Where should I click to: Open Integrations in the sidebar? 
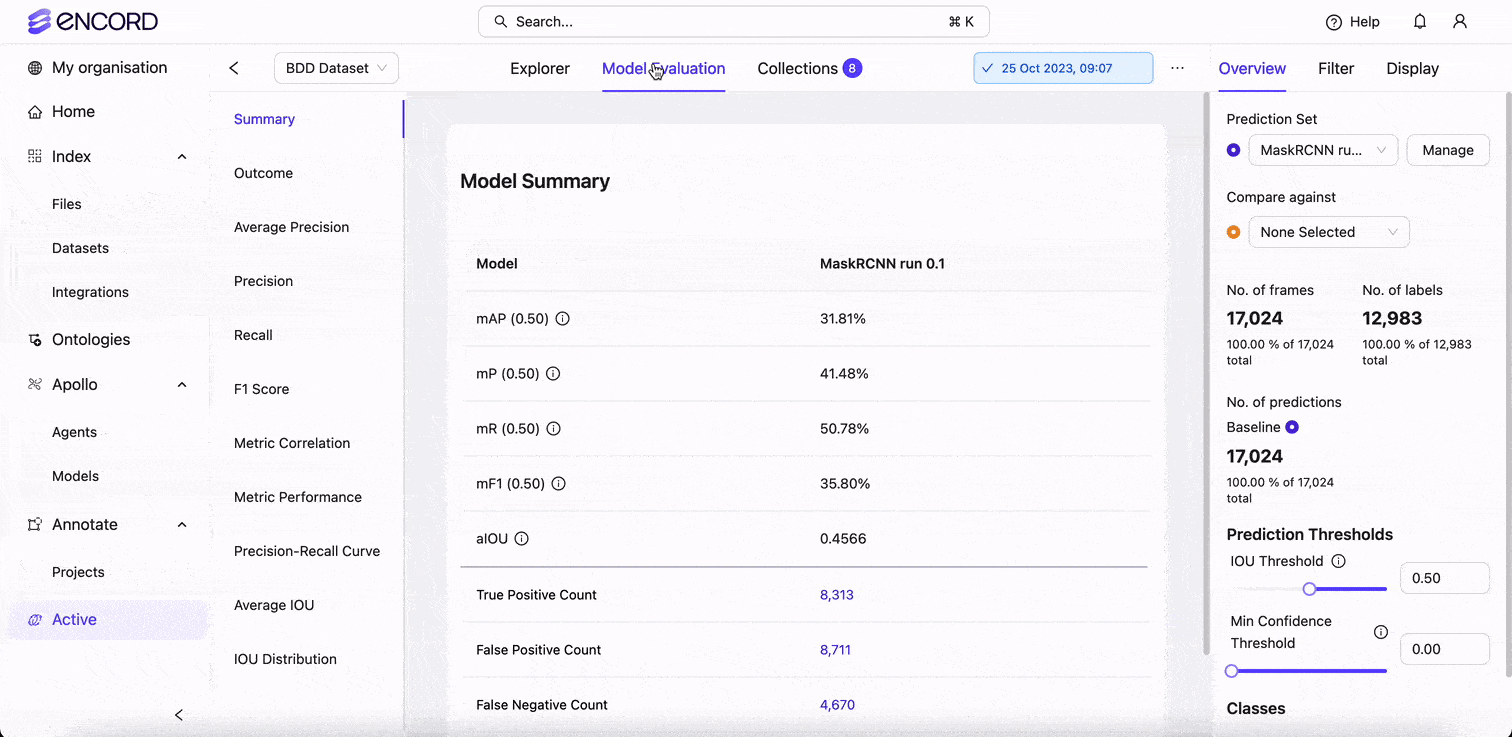(90, 292)
